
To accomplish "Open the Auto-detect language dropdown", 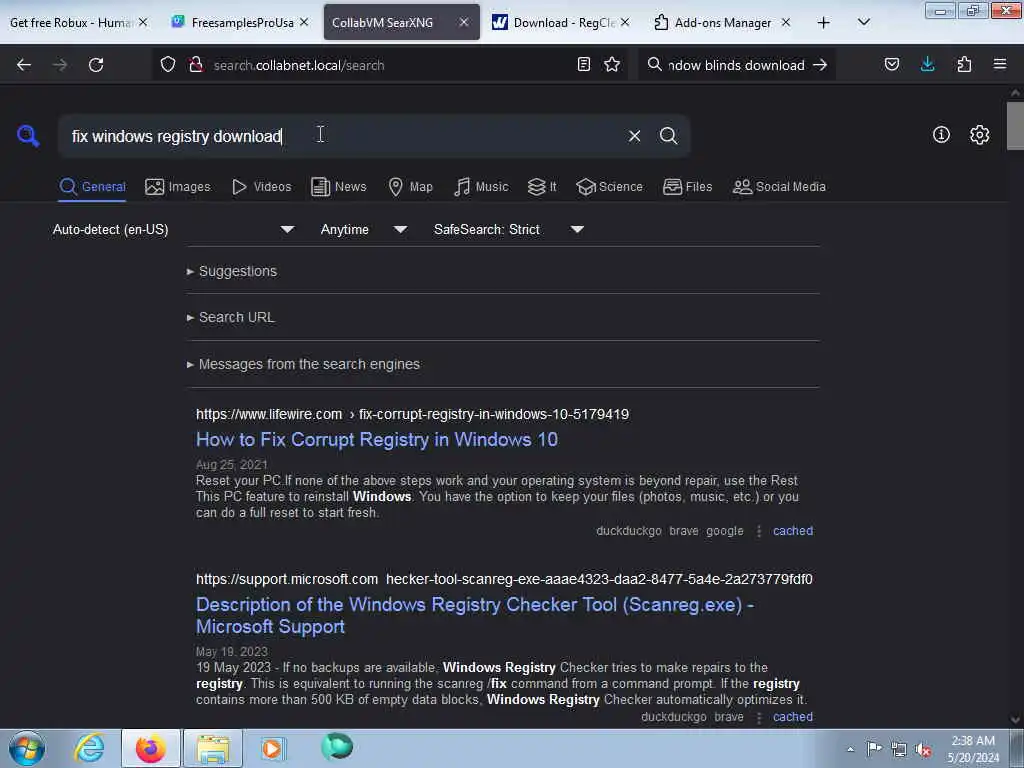I will click(x=173, y=229).
